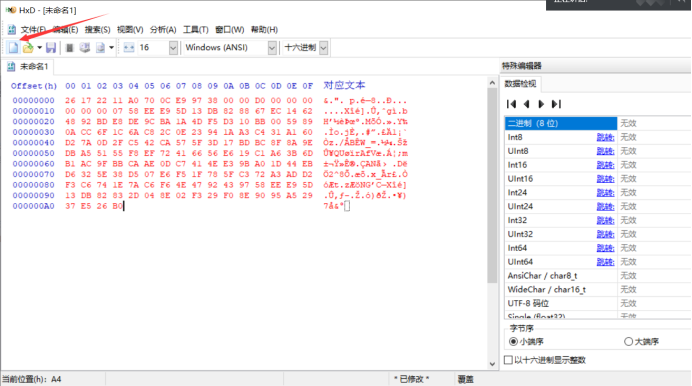Open the 十六进制 offset base dropdown arrow

click(323, 48)
